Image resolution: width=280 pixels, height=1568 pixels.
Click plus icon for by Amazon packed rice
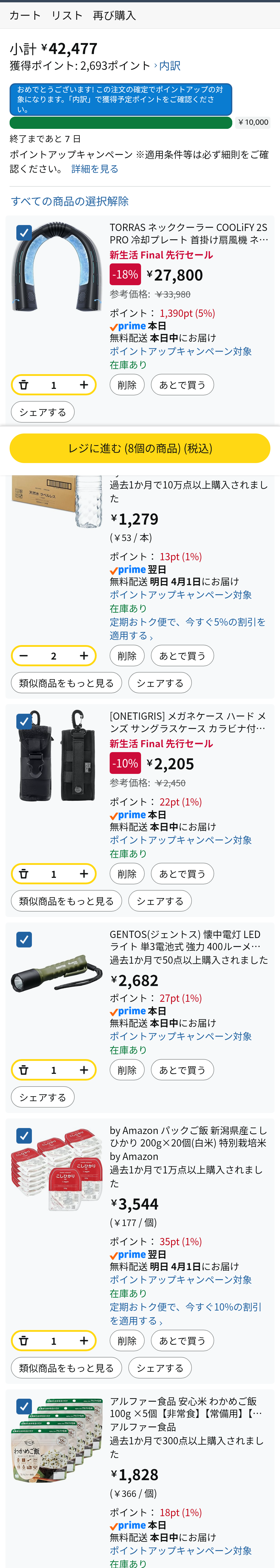[x=83, y=1340]
